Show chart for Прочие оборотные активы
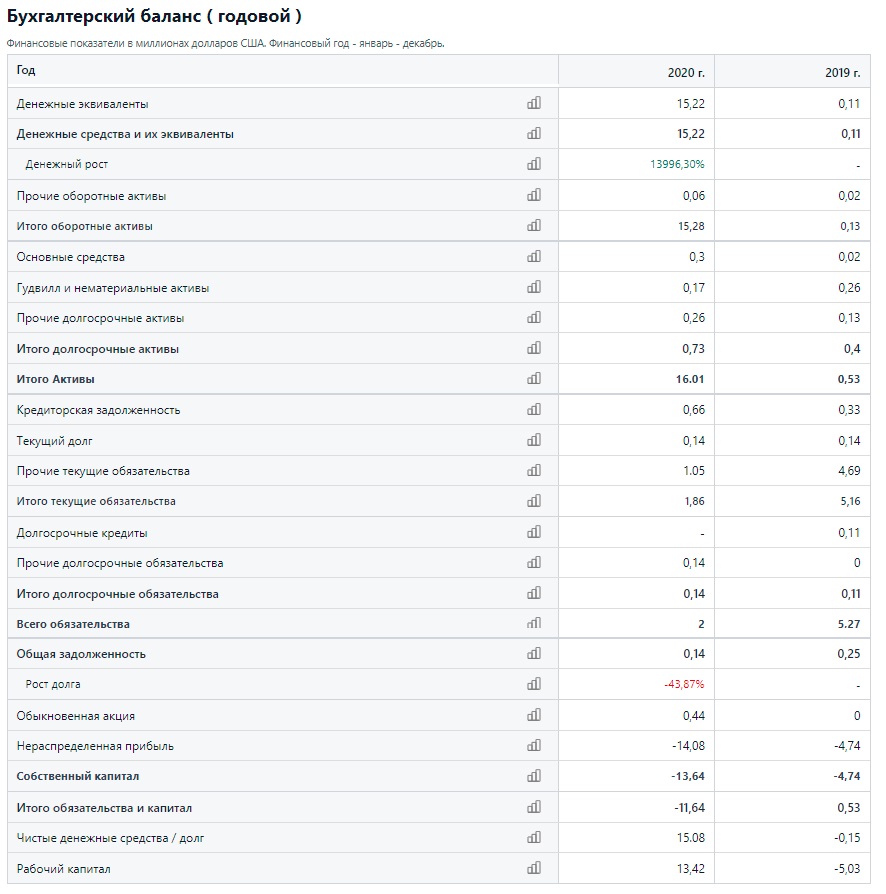The image size is (886, 894). point(534,195)
